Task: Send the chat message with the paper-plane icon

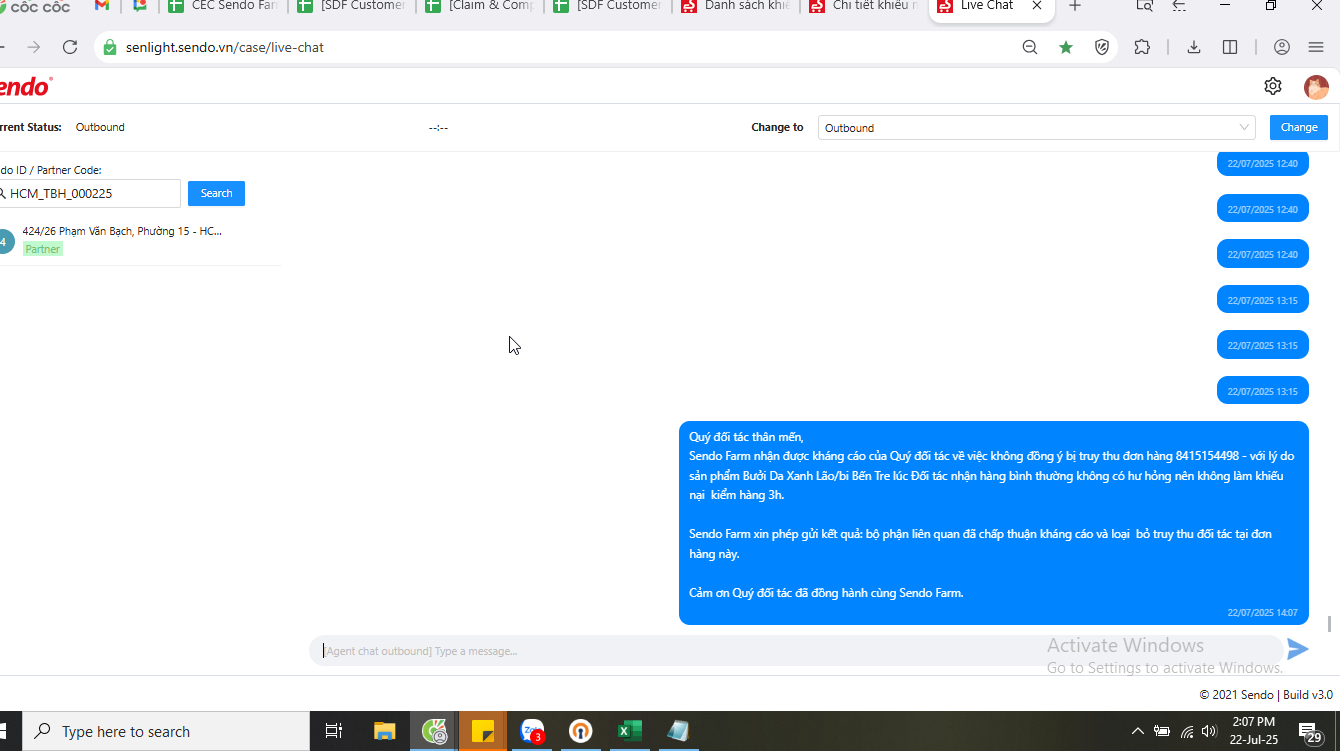Action: pyautogui.click(x=1297, y=649)
